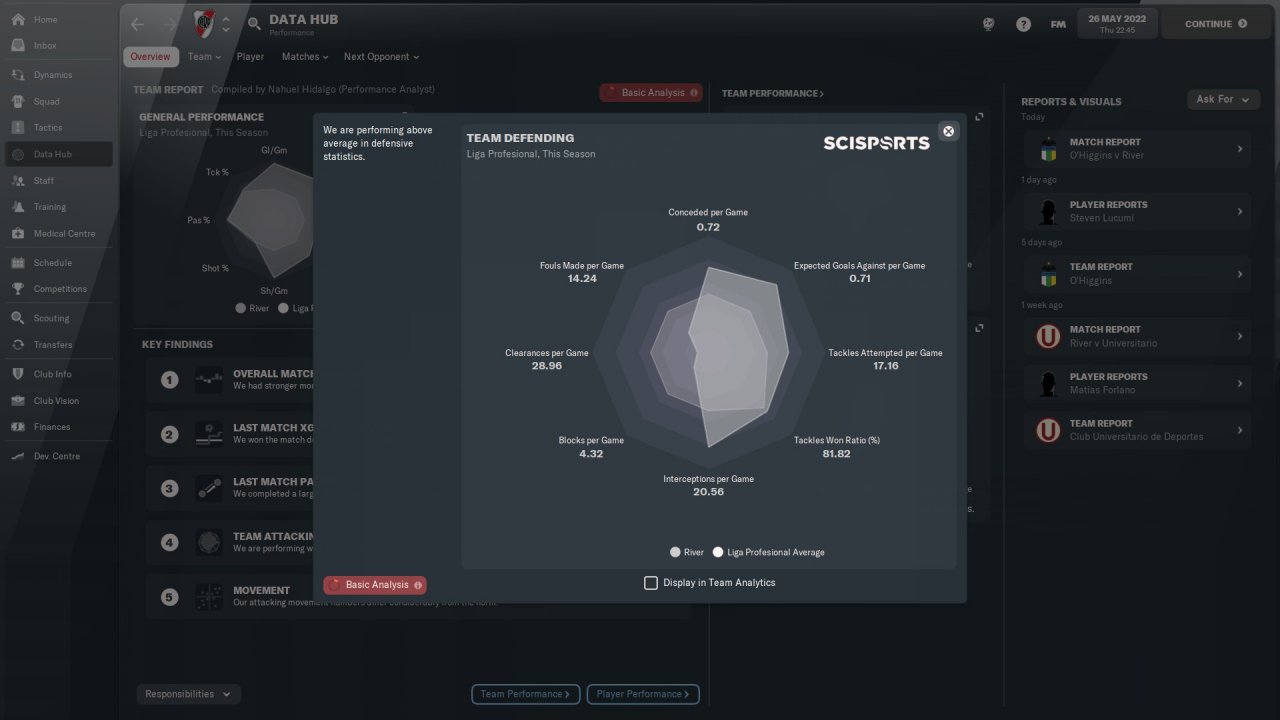Toggle Liga Profesional Average legend

769,552
